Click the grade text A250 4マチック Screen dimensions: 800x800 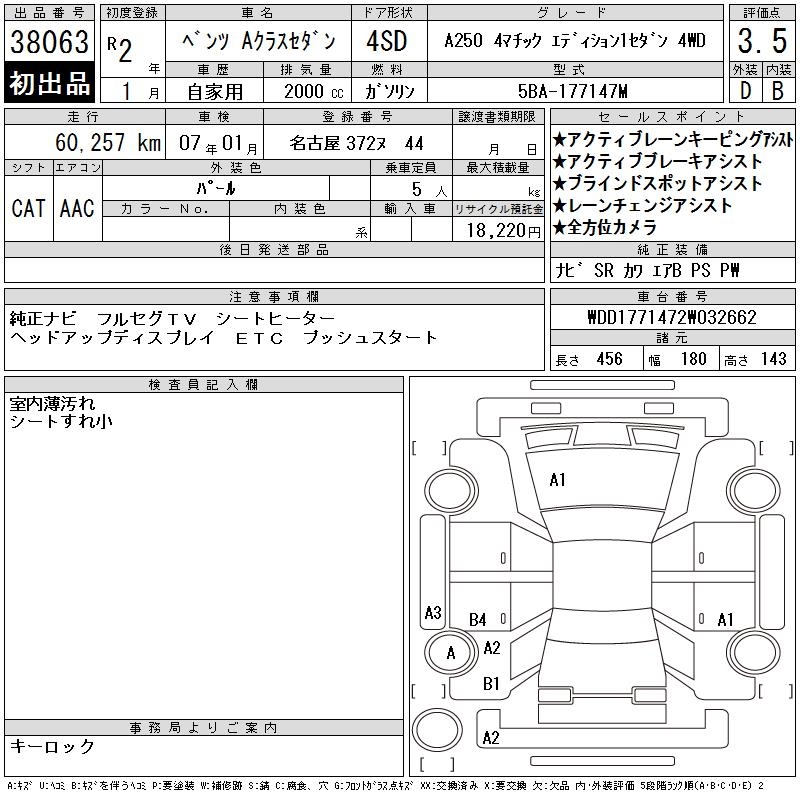[x=492, y=40]
